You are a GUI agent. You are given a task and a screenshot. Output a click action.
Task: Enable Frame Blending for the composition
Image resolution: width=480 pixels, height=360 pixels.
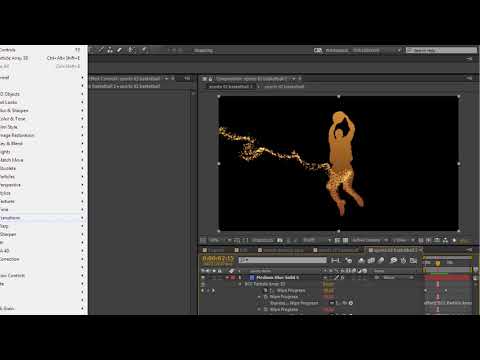click(371, 260)
